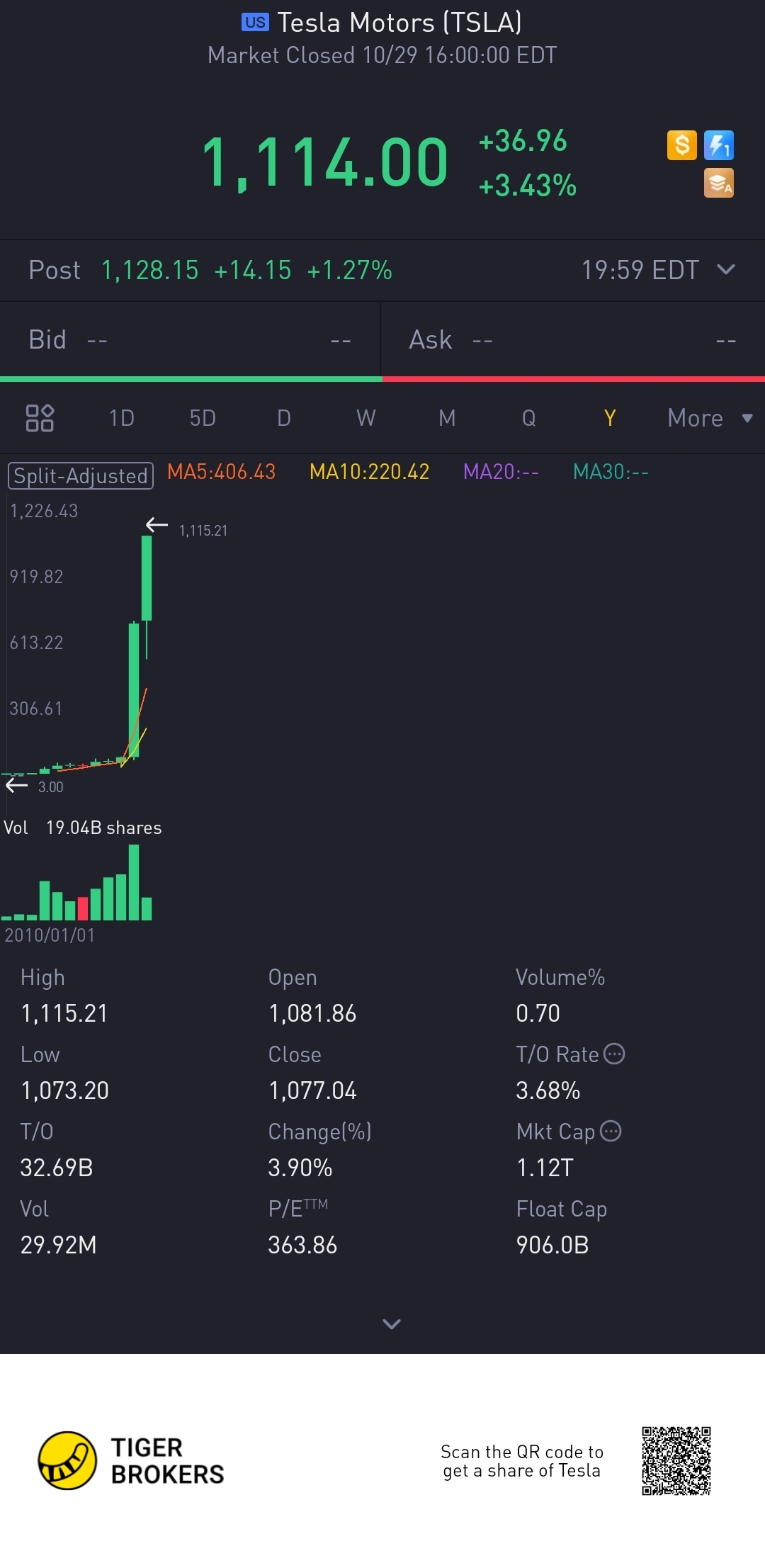Viewport: 765px width, 1568px height.
Task: Tap the Close value 1,077.04
Action: coord(312,1090)
